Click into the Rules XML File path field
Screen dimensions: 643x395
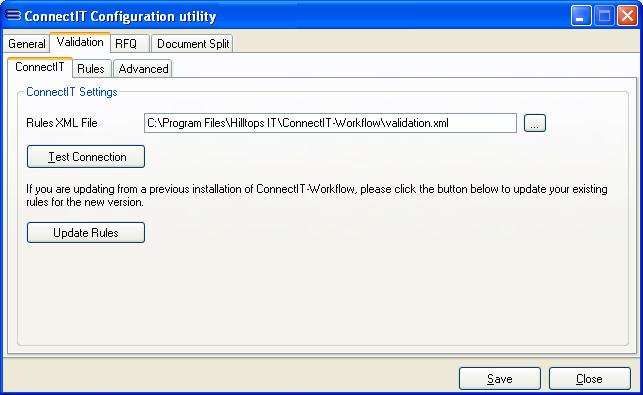(x=330, y=123)
